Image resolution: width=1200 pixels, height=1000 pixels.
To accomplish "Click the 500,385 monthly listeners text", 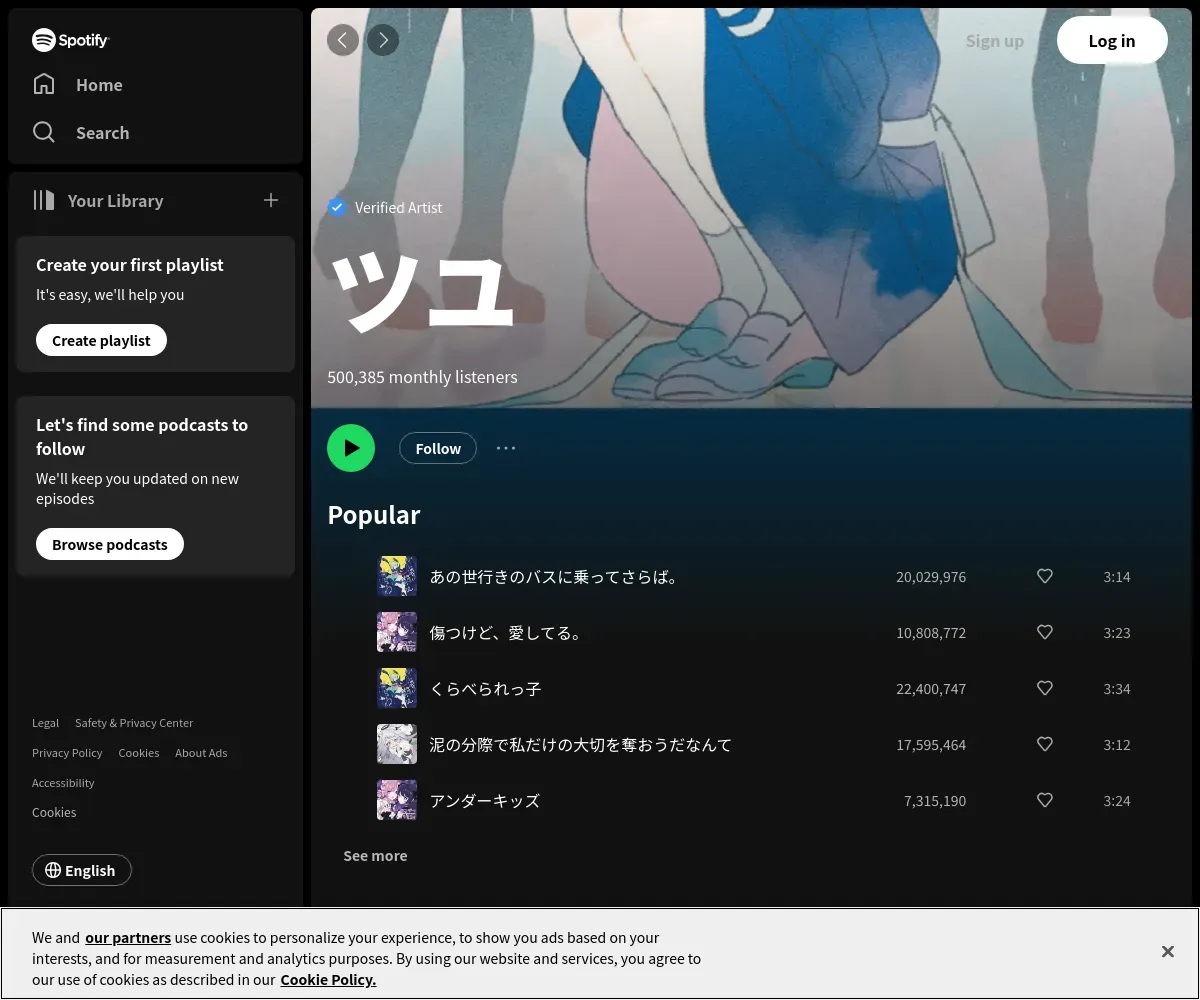I will click(422, 377).
